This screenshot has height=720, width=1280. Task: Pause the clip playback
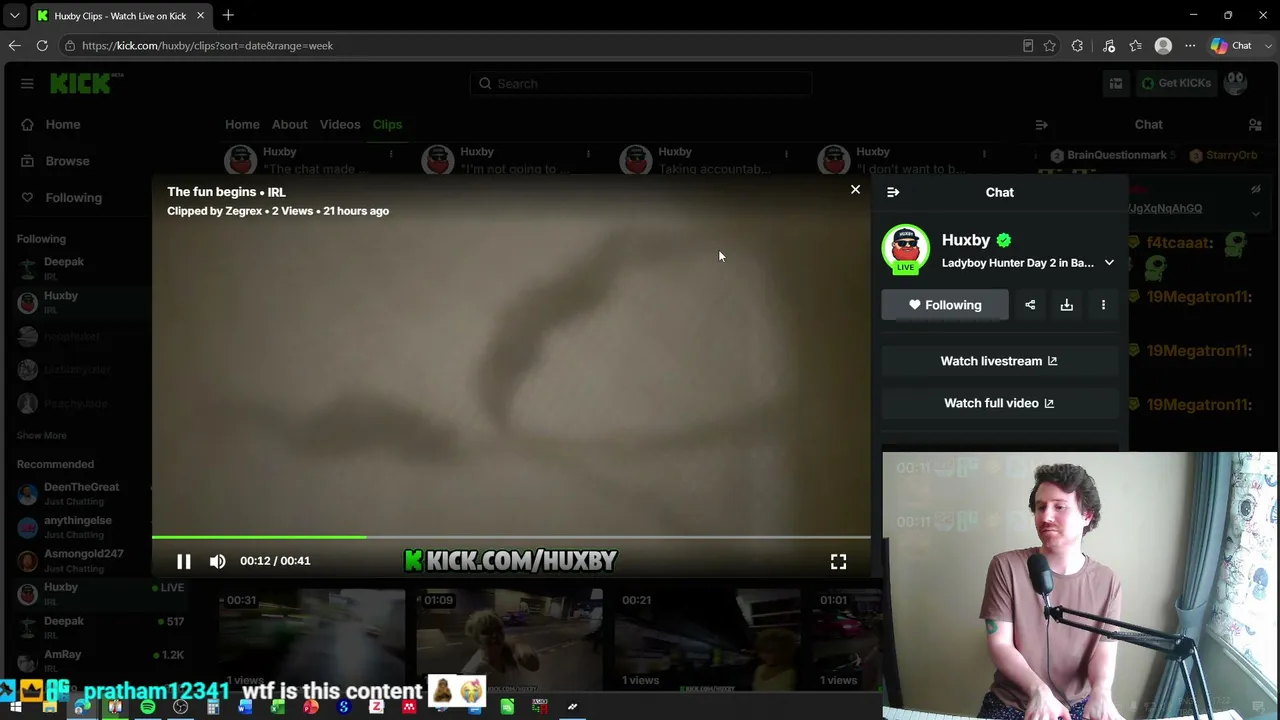click(x=184, y=561)
